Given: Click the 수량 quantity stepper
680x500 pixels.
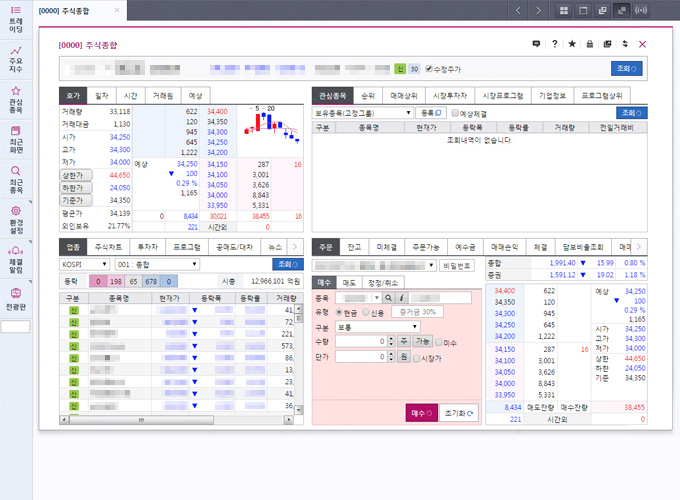Looking at the screenshot, I should (391, 342).
